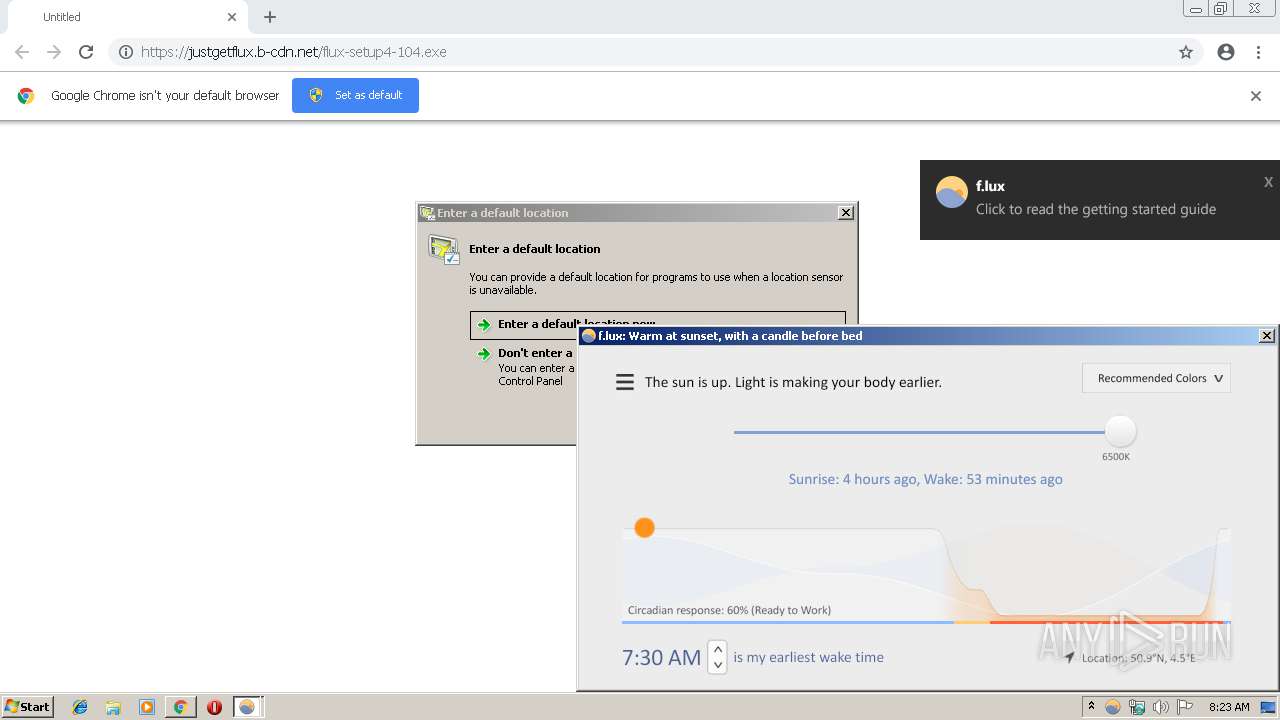Open network status tray icon

coord(1137,707)
